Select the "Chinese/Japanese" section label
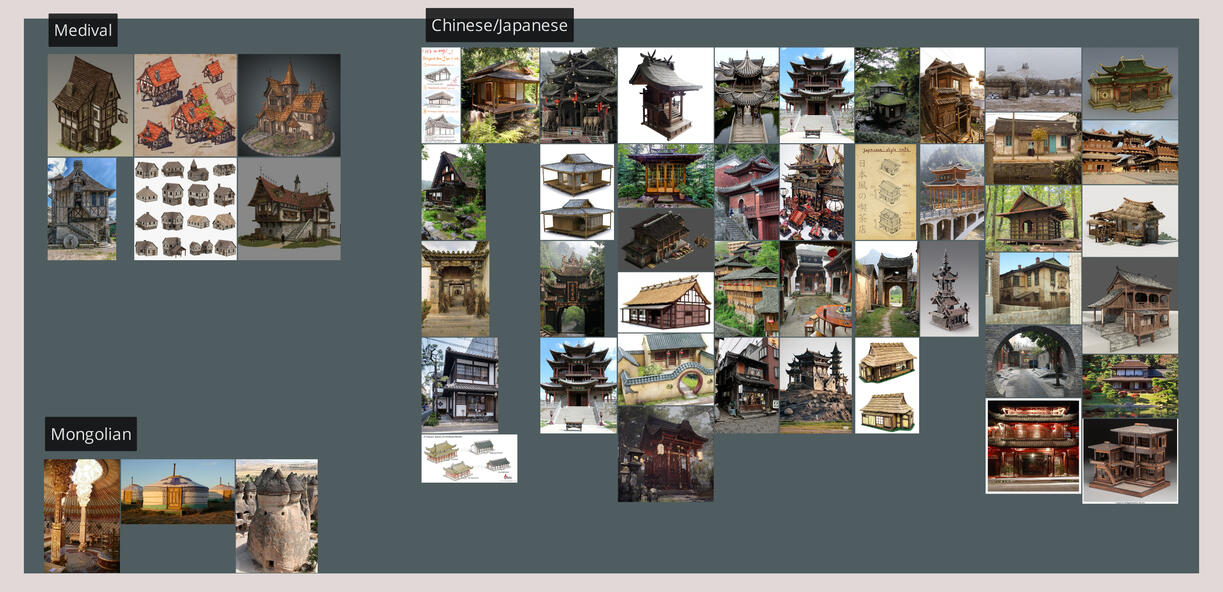The image size is (1223, 592). (499, 26)
